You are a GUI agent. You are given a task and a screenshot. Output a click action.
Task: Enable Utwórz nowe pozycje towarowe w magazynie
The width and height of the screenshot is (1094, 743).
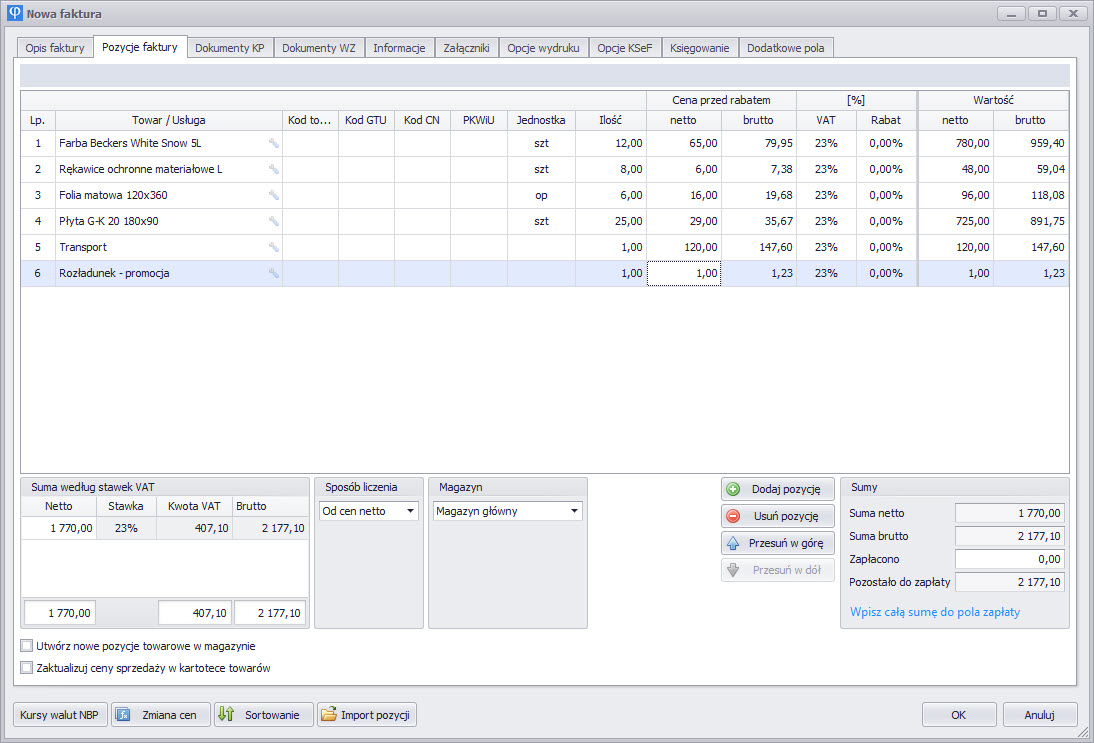27,646
